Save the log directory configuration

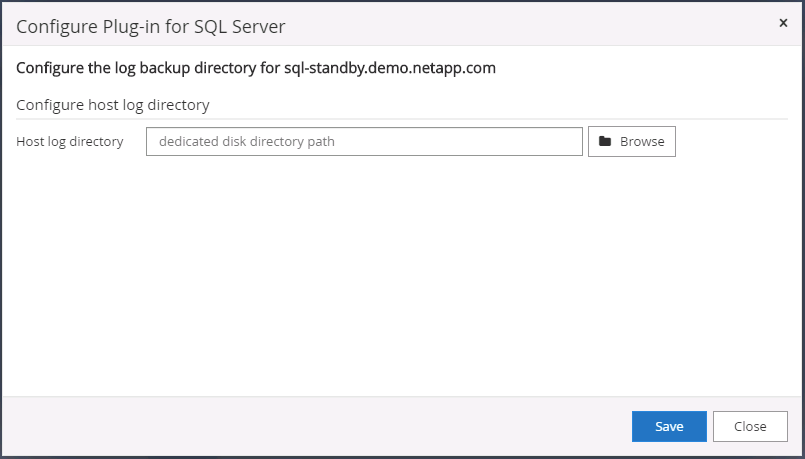coord(669,426)
